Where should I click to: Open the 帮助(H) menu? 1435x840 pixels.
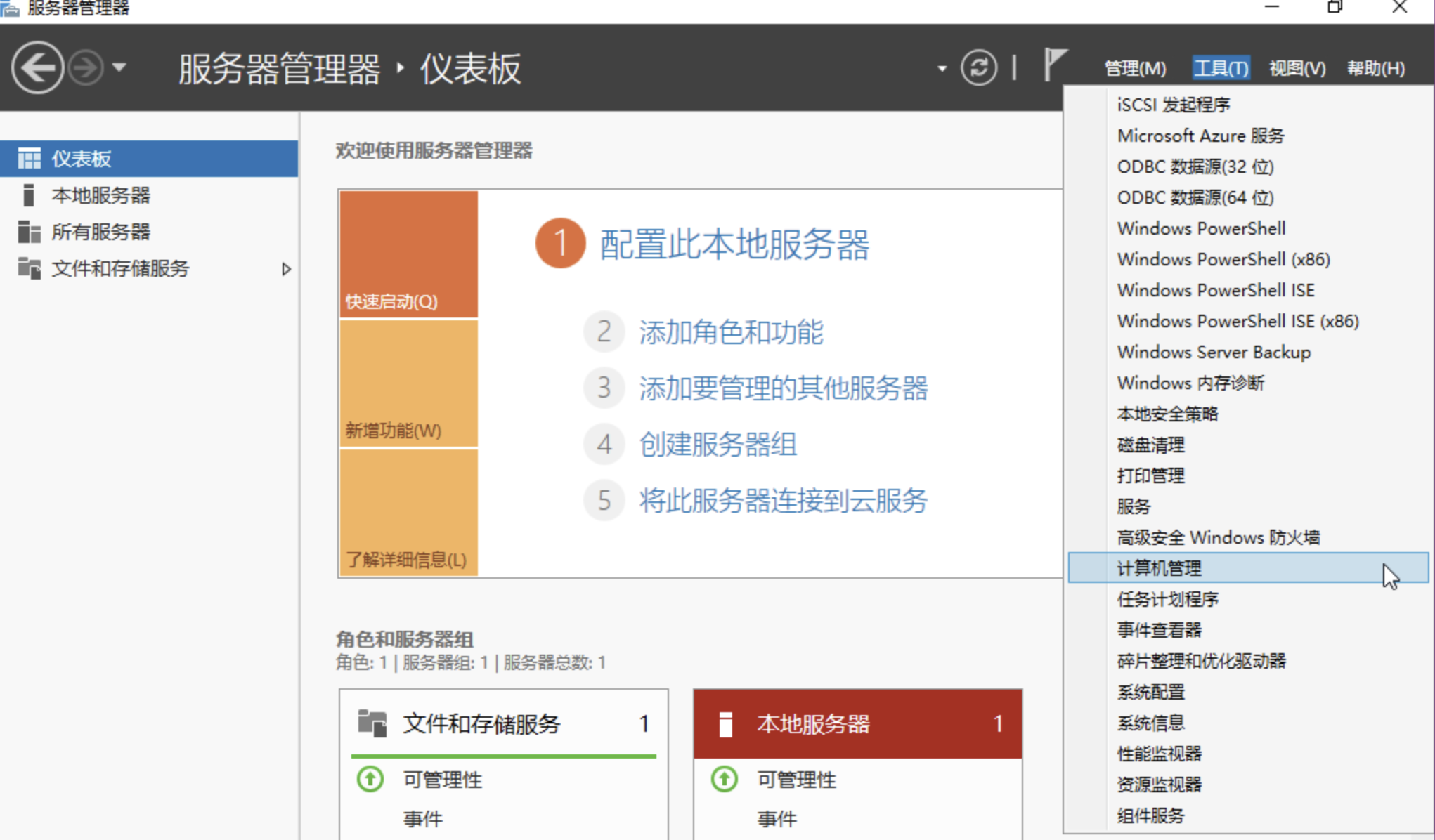(x=1375, y=68)
